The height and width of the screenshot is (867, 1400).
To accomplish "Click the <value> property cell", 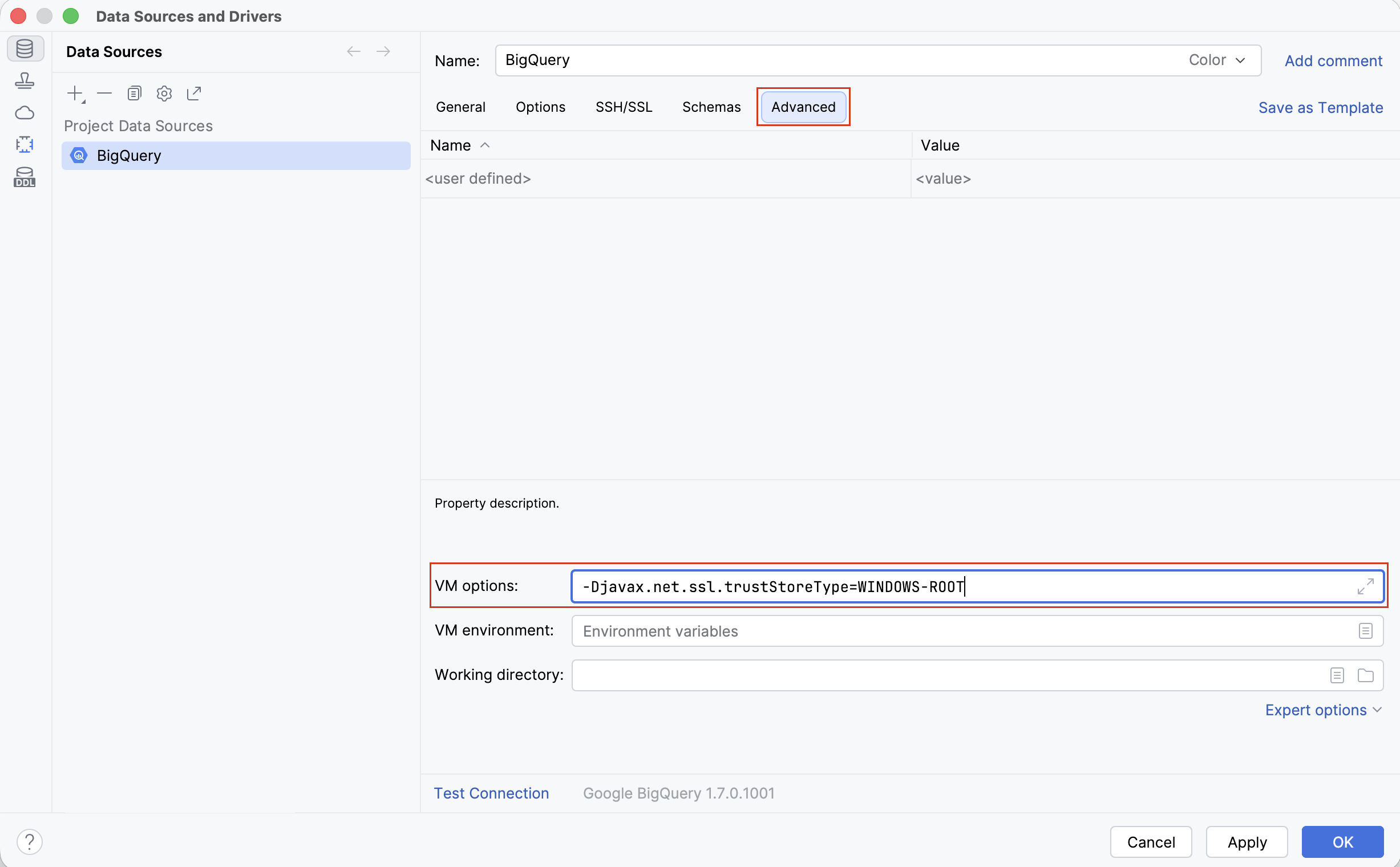I will [1155, 179].
